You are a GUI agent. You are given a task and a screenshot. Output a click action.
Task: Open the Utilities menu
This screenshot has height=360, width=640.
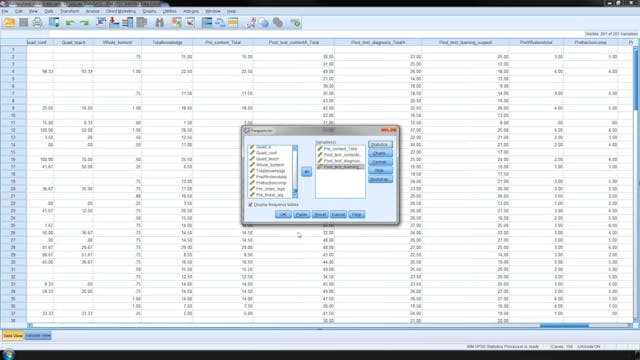pyautogui.click(x=170, y=11)
